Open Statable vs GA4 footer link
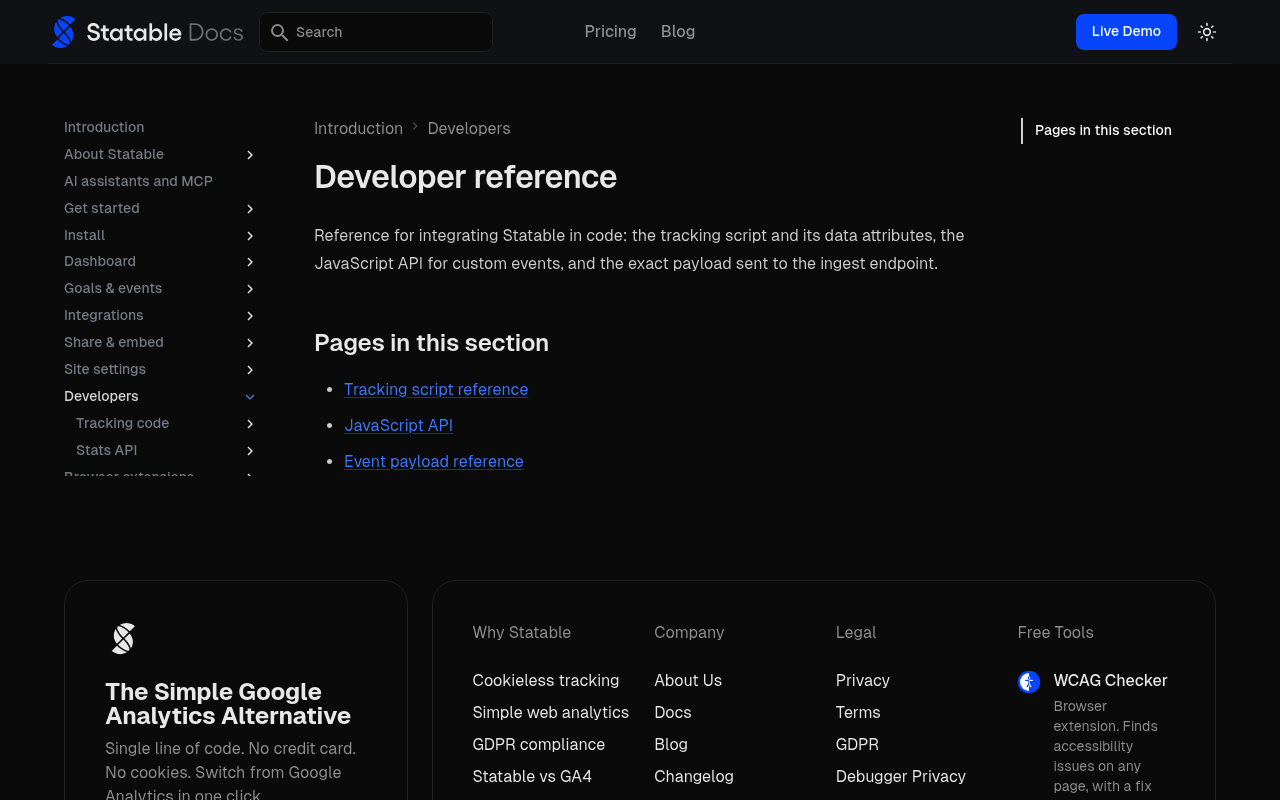The width and height of the screenshot is (1280, 800). coord(532,776)
